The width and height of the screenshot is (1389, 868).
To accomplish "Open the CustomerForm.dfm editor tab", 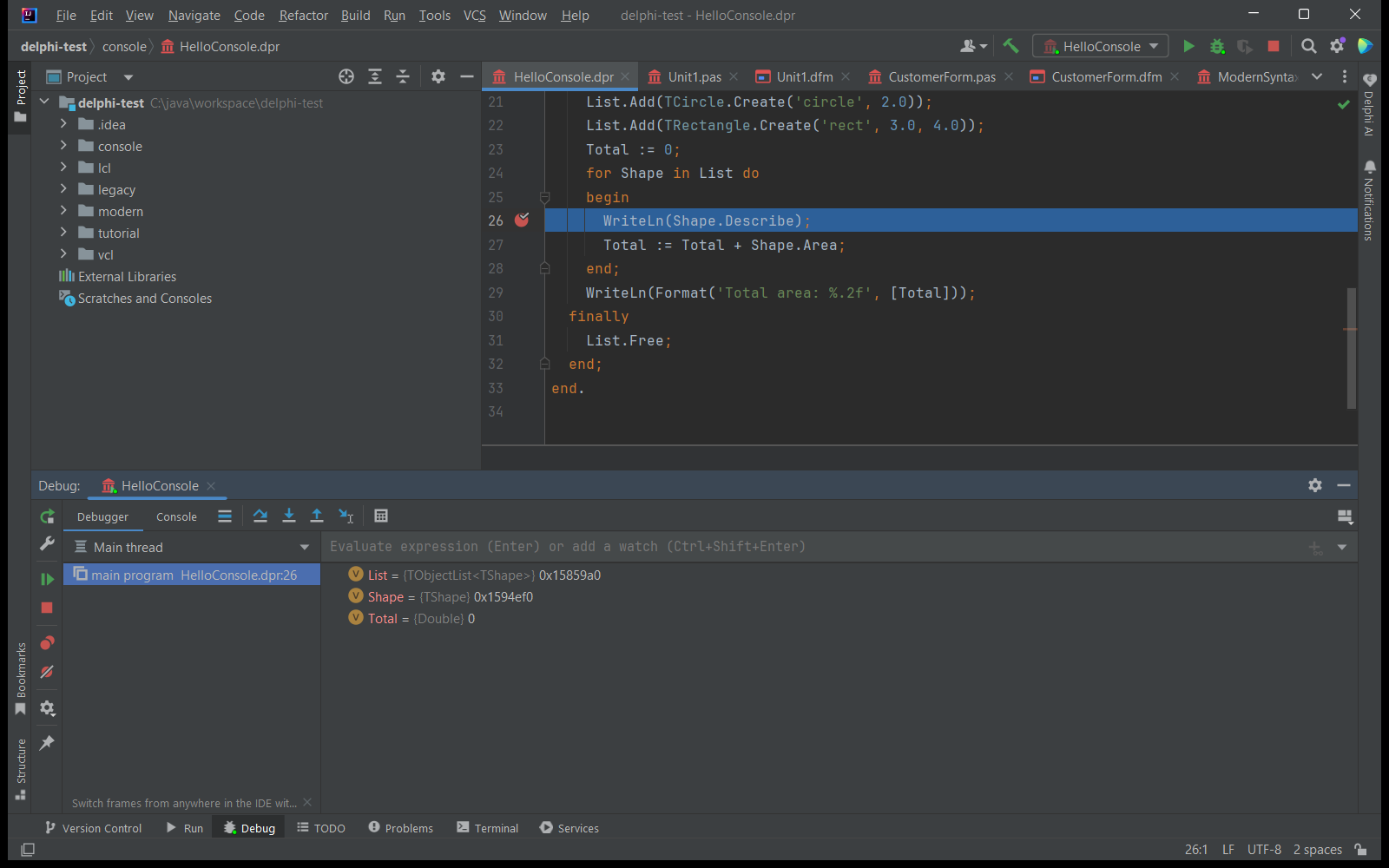I will (1105, 76).
